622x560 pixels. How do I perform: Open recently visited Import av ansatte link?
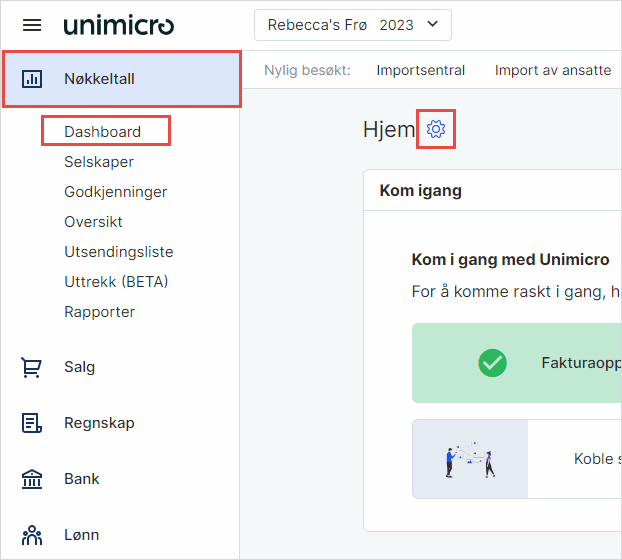click(552, 70)
